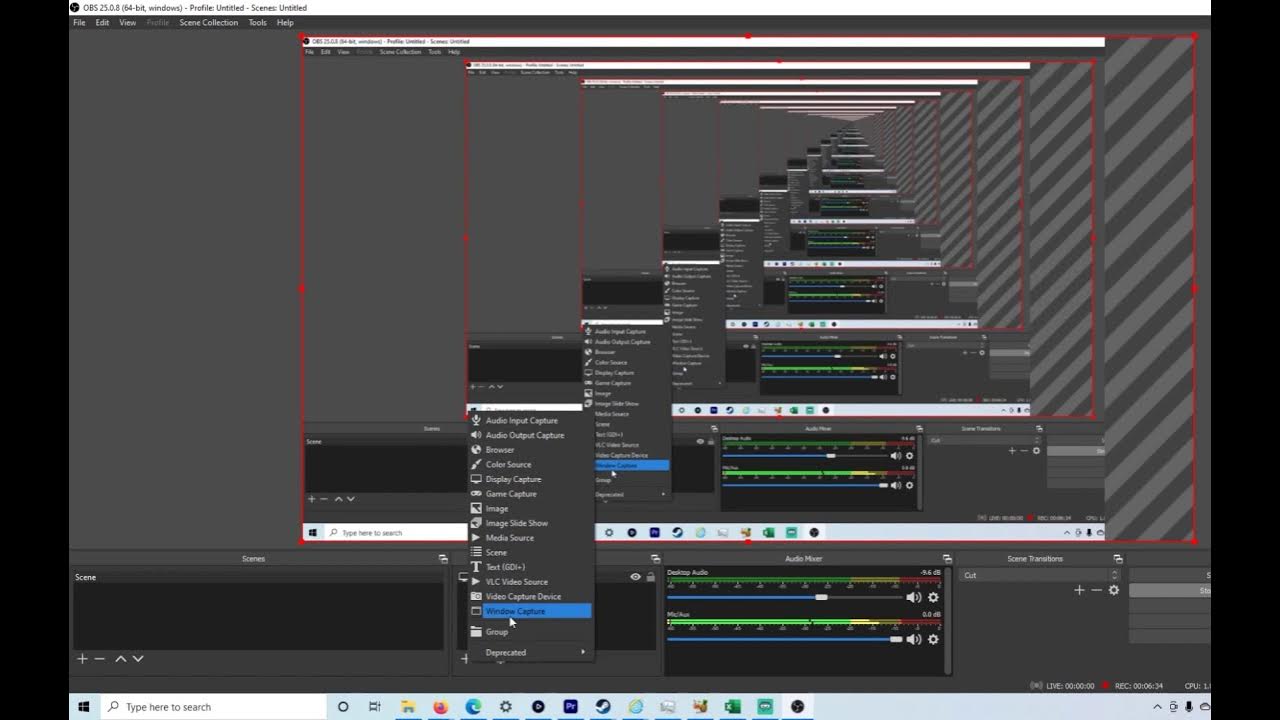Open the Scene Collection menu
The image size is (1280, 720).
tap(208, 22)
